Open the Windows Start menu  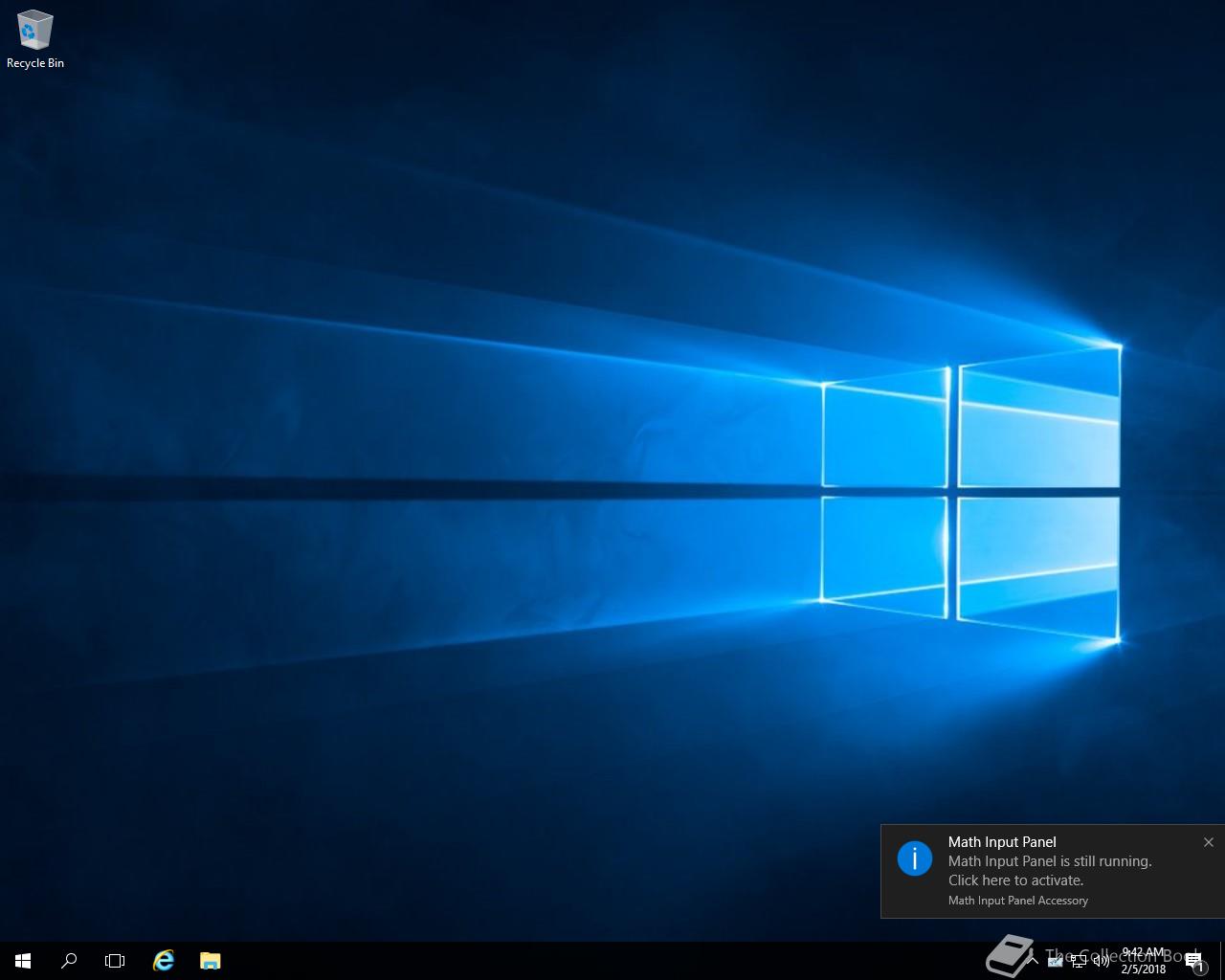point(23,961)
